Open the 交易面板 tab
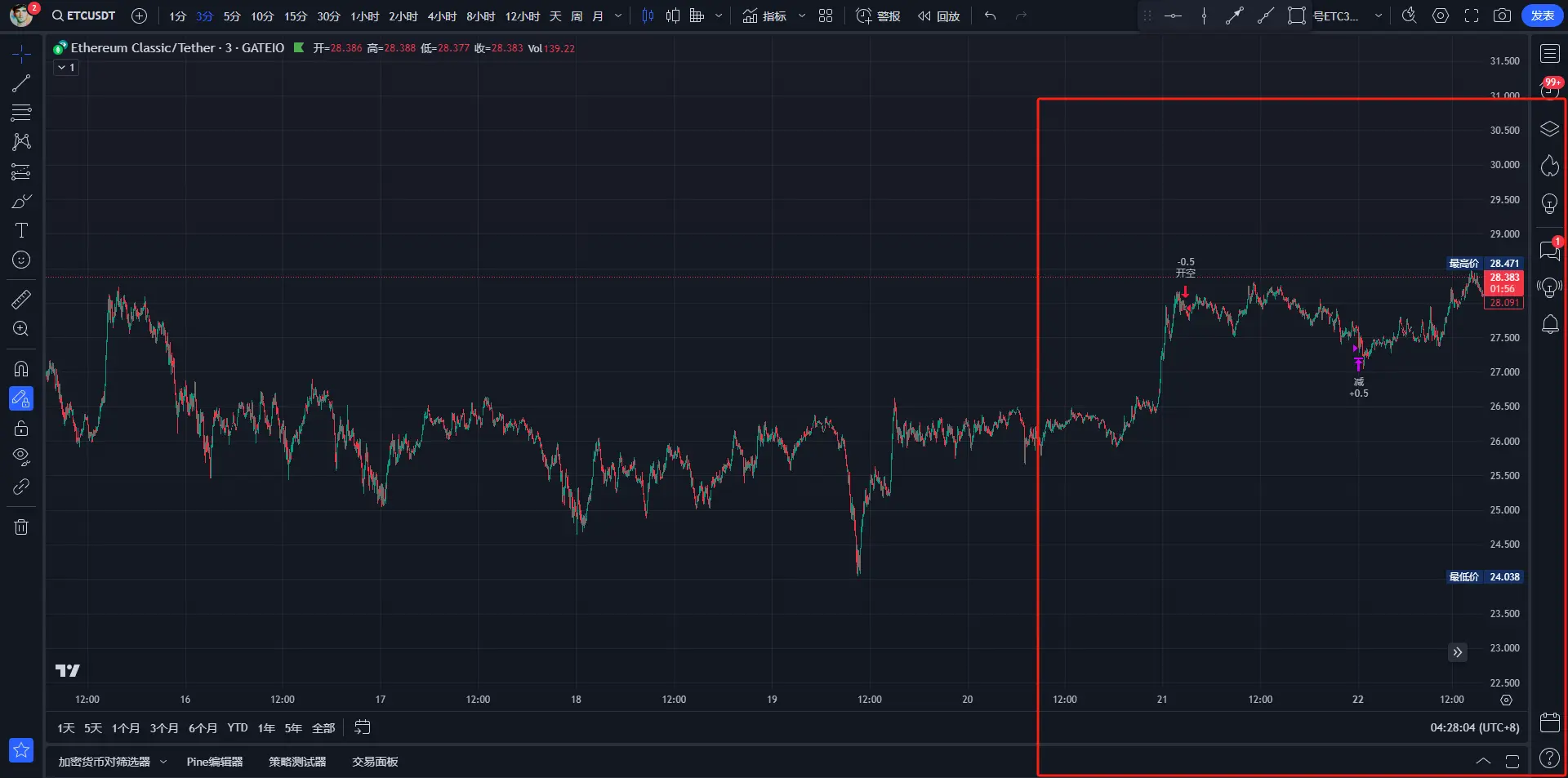The image size is (1568, 778). pos(375,762)
